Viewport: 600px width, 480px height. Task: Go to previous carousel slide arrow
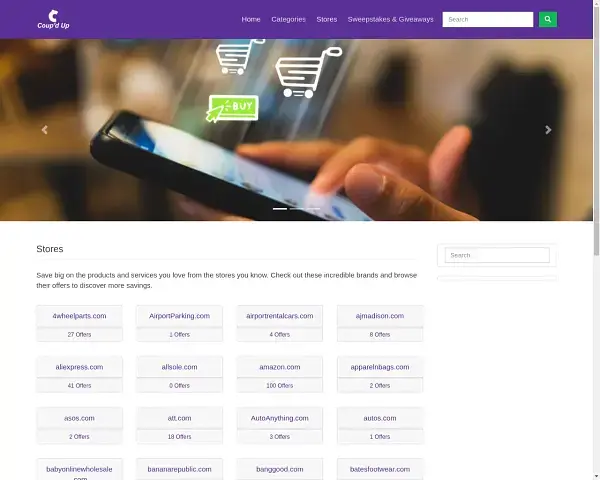[44, 130]
